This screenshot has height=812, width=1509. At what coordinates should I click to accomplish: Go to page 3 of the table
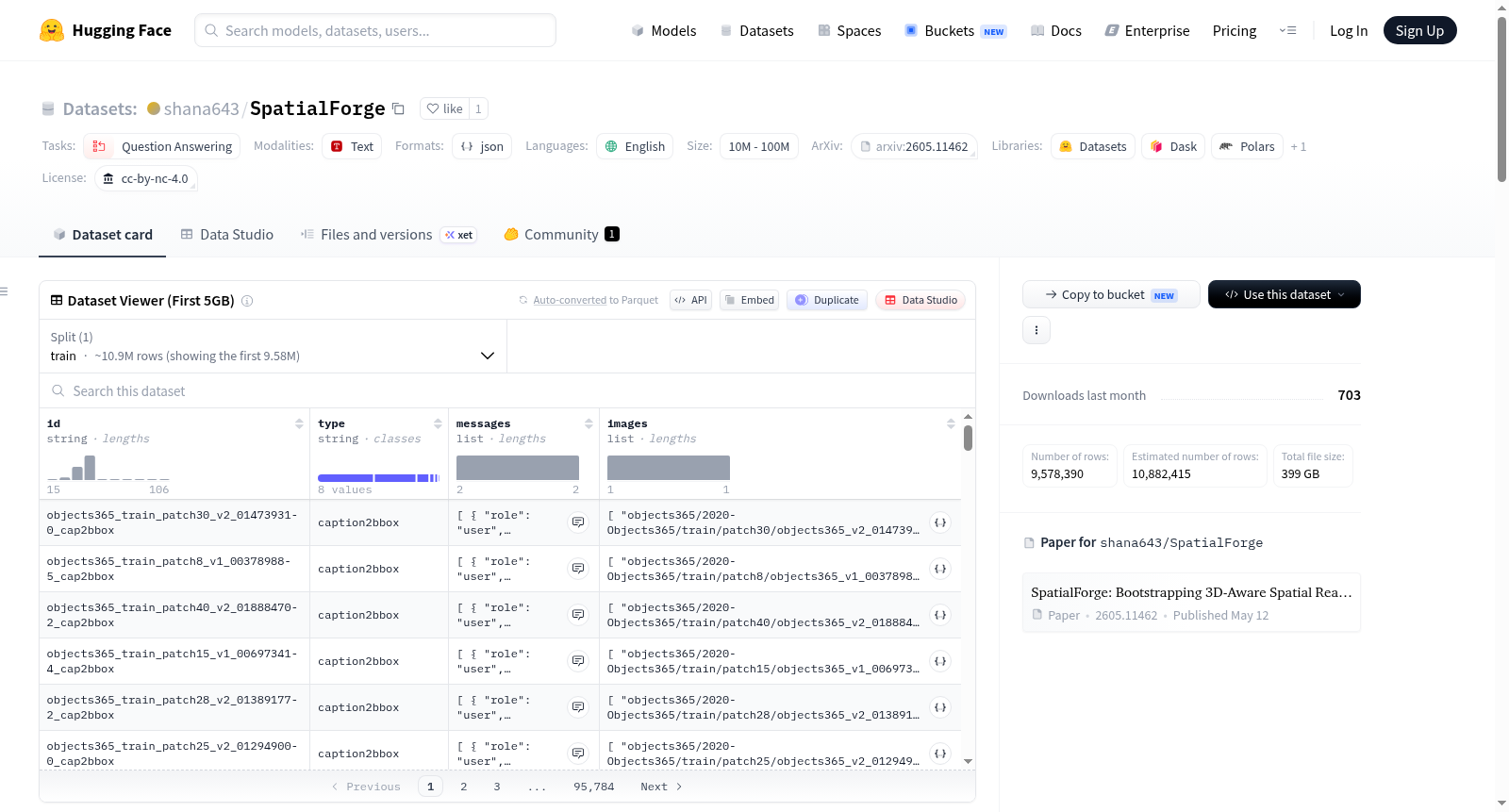click(x=497, y=787)
